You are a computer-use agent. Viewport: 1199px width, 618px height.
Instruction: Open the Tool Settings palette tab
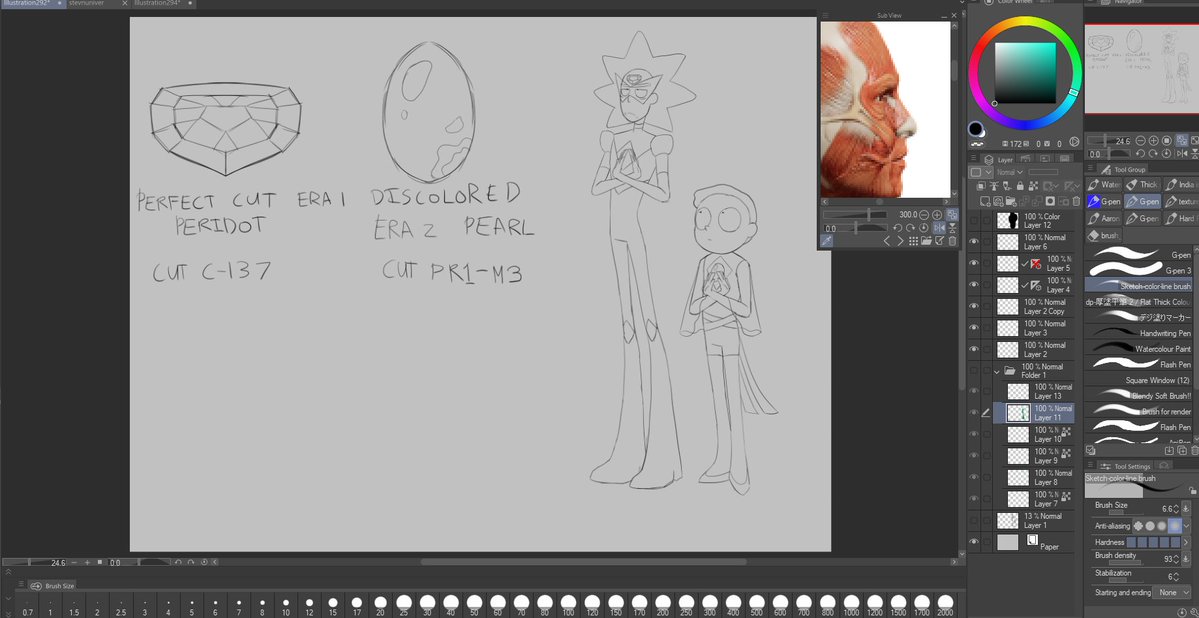[1126, 467]
